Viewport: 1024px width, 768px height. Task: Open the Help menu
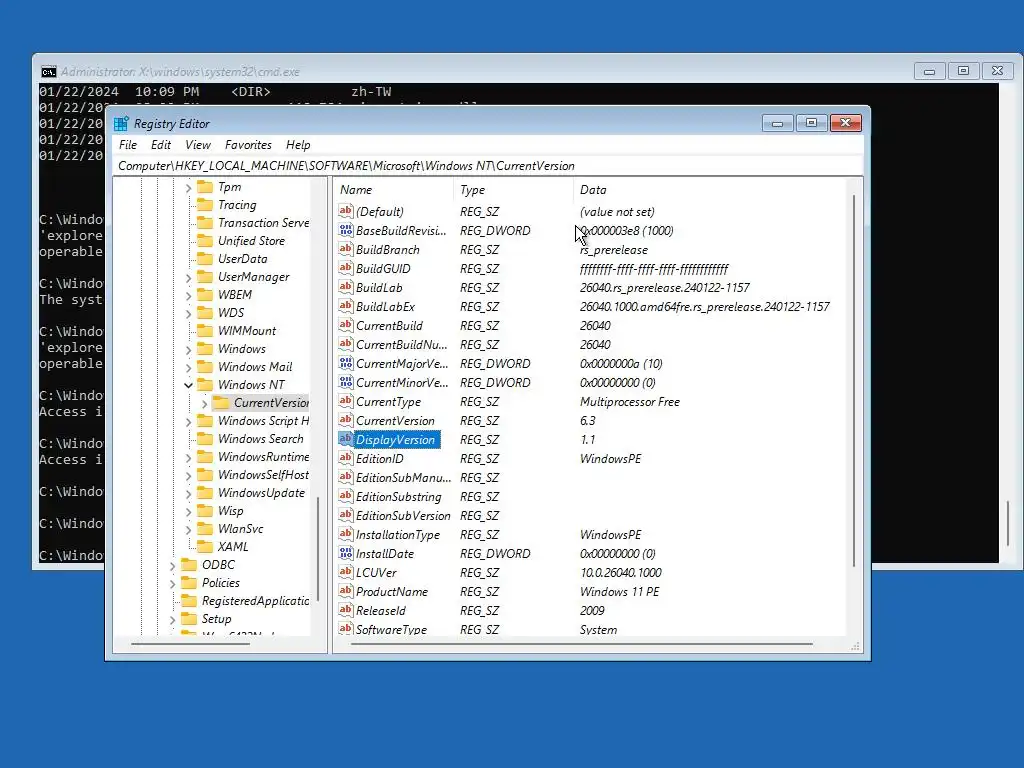[x=298, y=145]
